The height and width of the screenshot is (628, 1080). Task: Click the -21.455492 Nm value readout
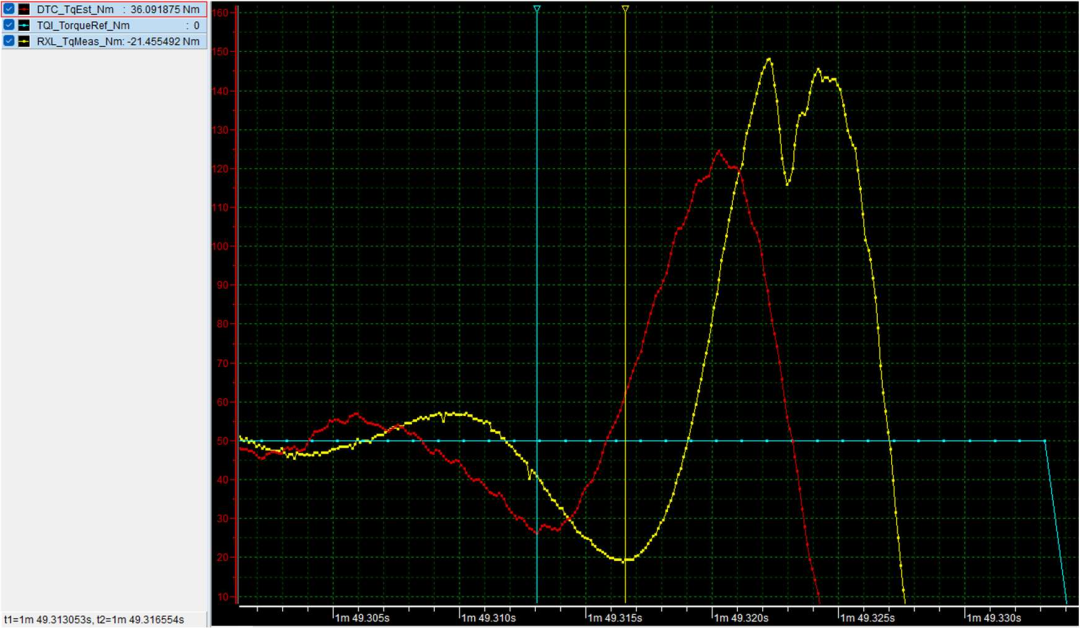coord(163,41)
